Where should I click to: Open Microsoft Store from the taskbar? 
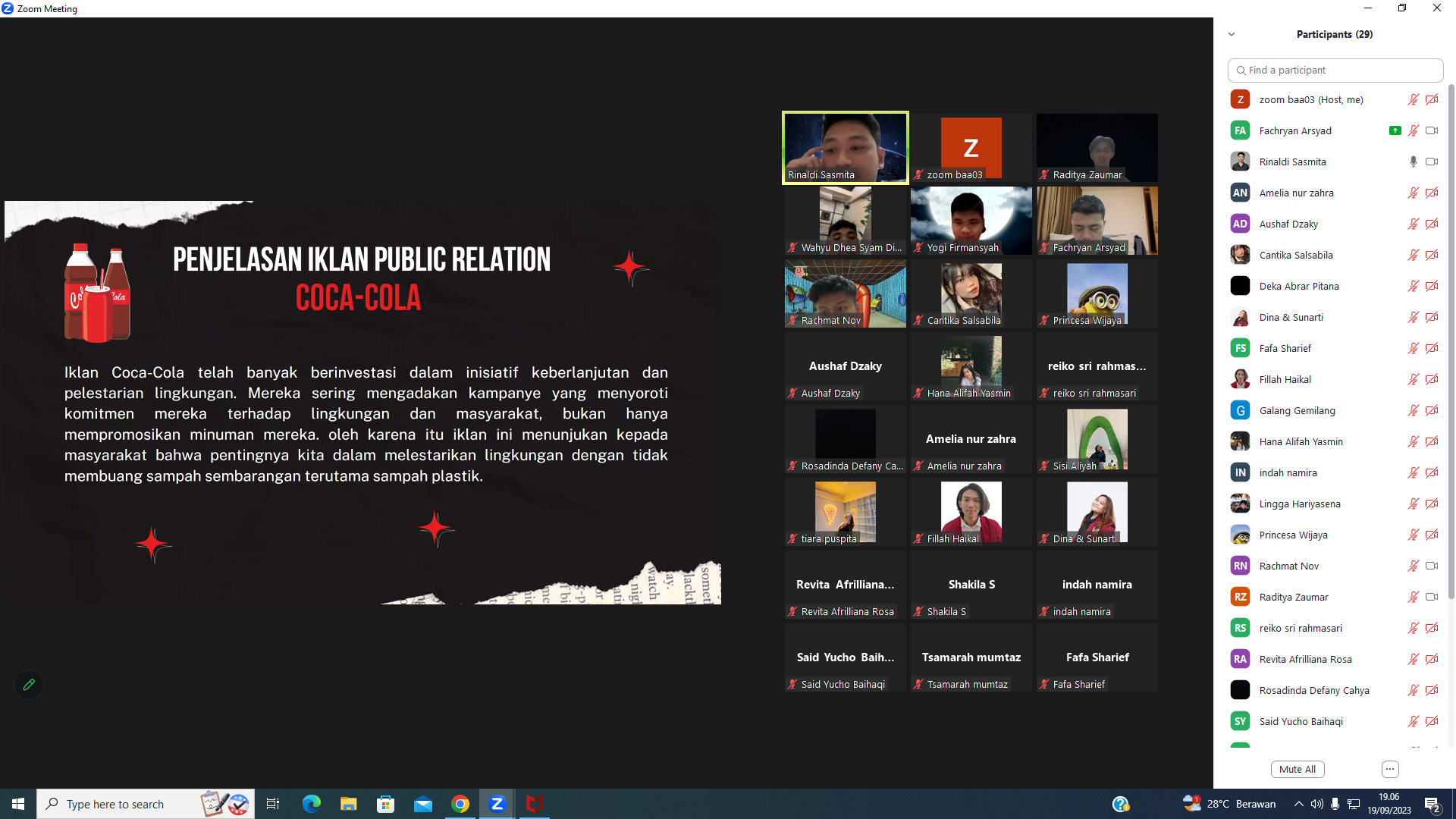tap(385, 804)
